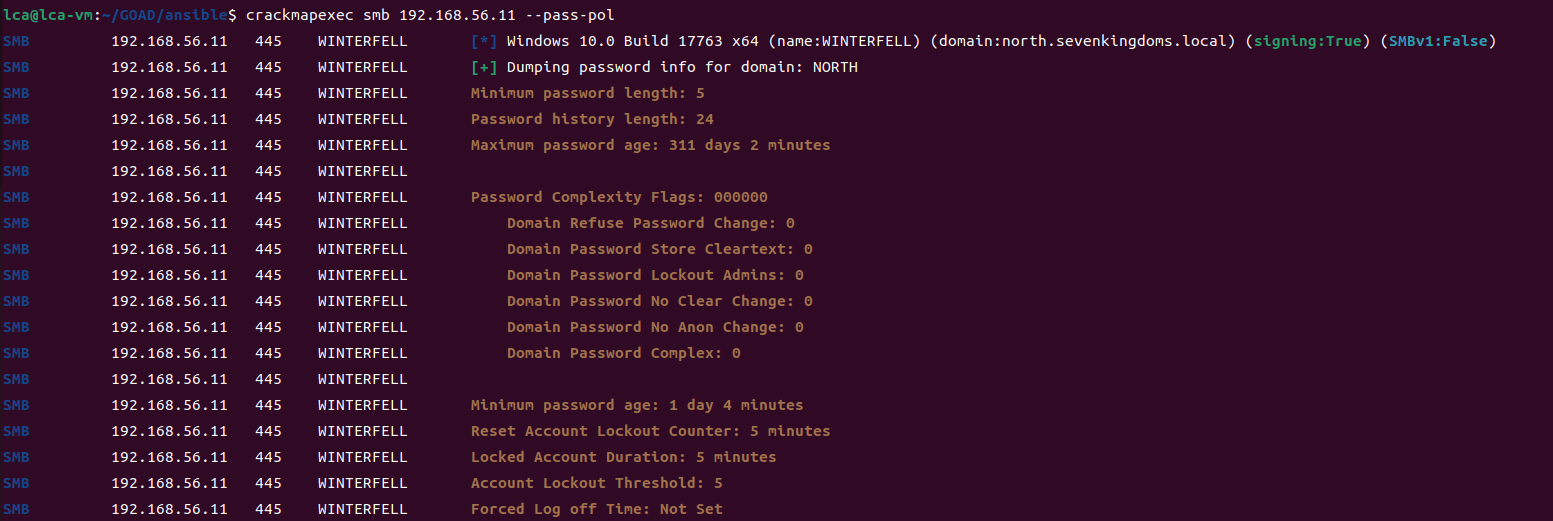
Task: Click Reset Account Lockout Counter line
Action: 650,431
